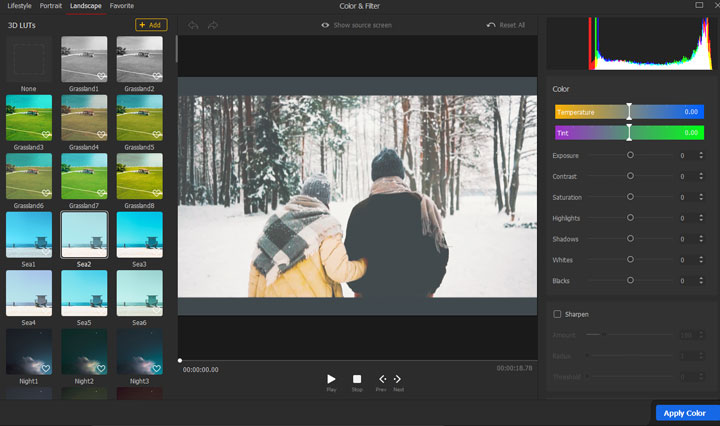Click the undo arrow icon
The width and height of the screenshot is (720, 426).
point(194,25)
